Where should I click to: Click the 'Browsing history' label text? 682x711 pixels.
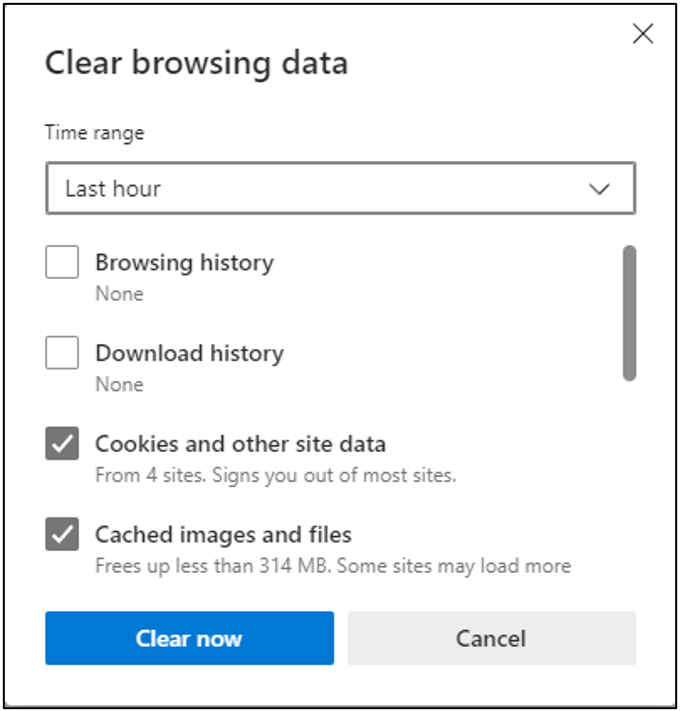(185, 263)
